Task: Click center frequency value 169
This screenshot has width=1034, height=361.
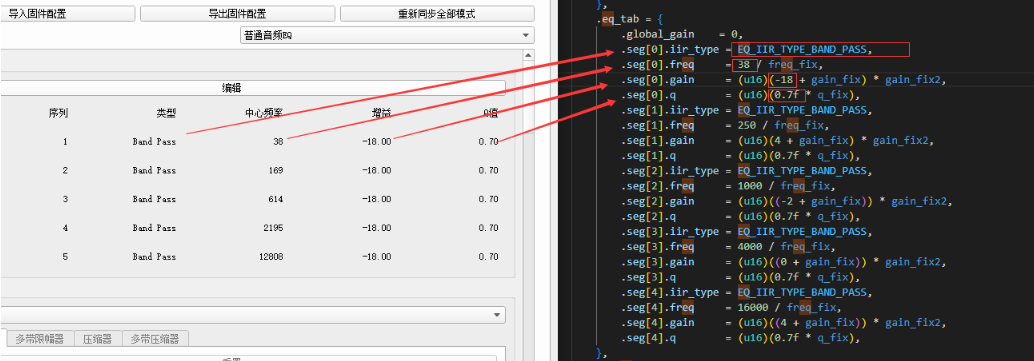Action: pos(276,170)
